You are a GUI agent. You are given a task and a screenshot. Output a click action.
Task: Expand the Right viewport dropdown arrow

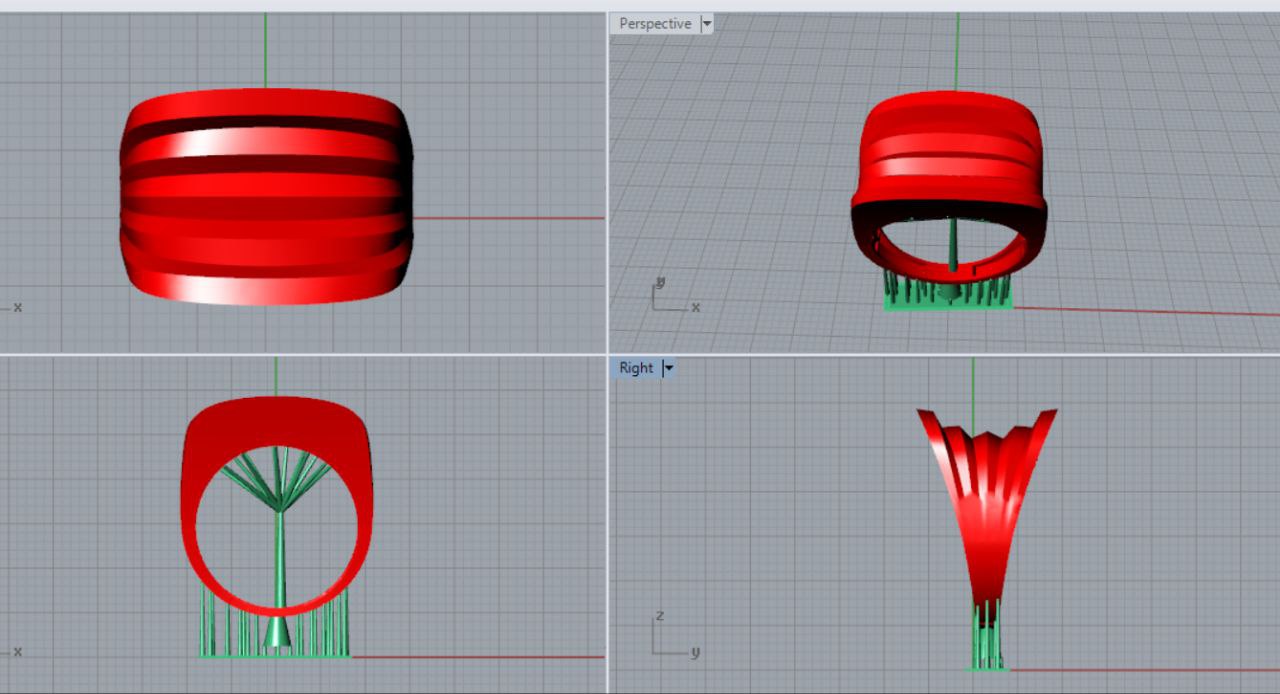(669, 368)
